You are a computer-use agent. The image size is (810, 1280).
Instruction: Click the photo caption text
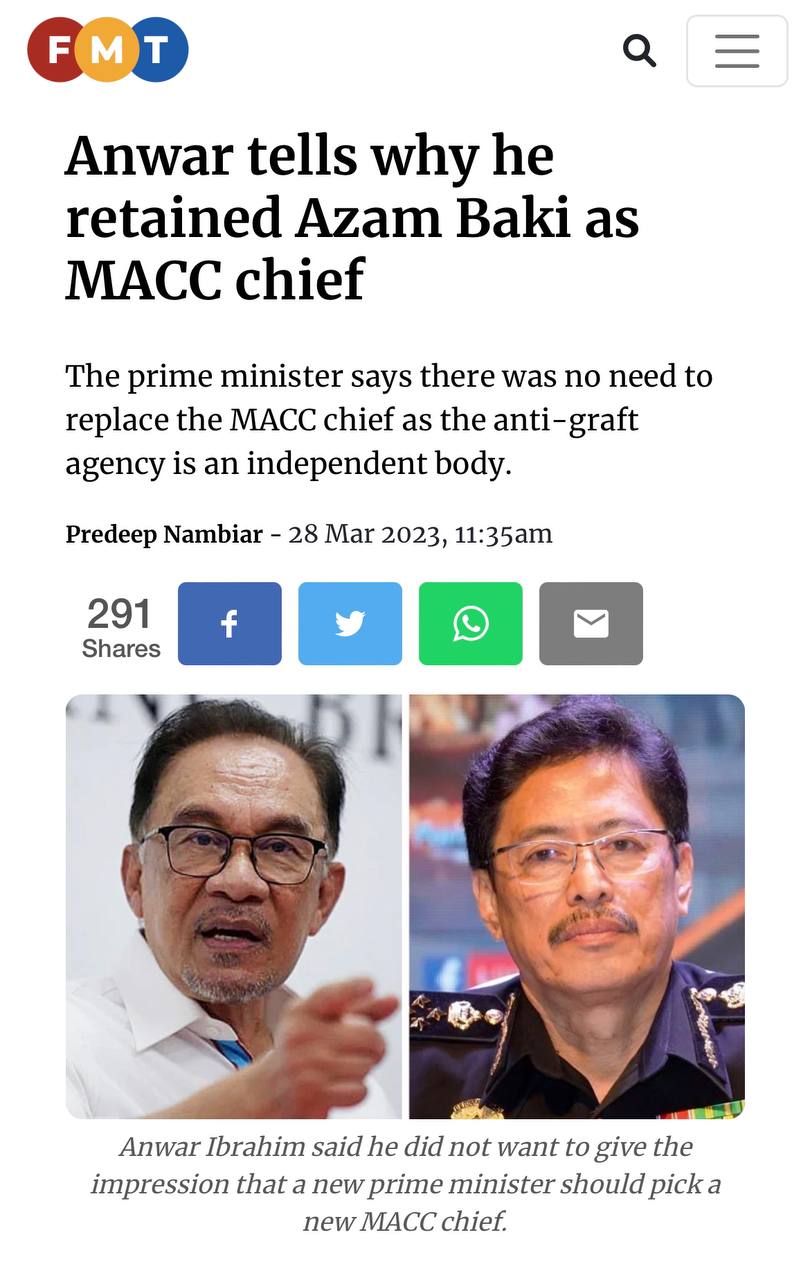[x=405, y=1184]
